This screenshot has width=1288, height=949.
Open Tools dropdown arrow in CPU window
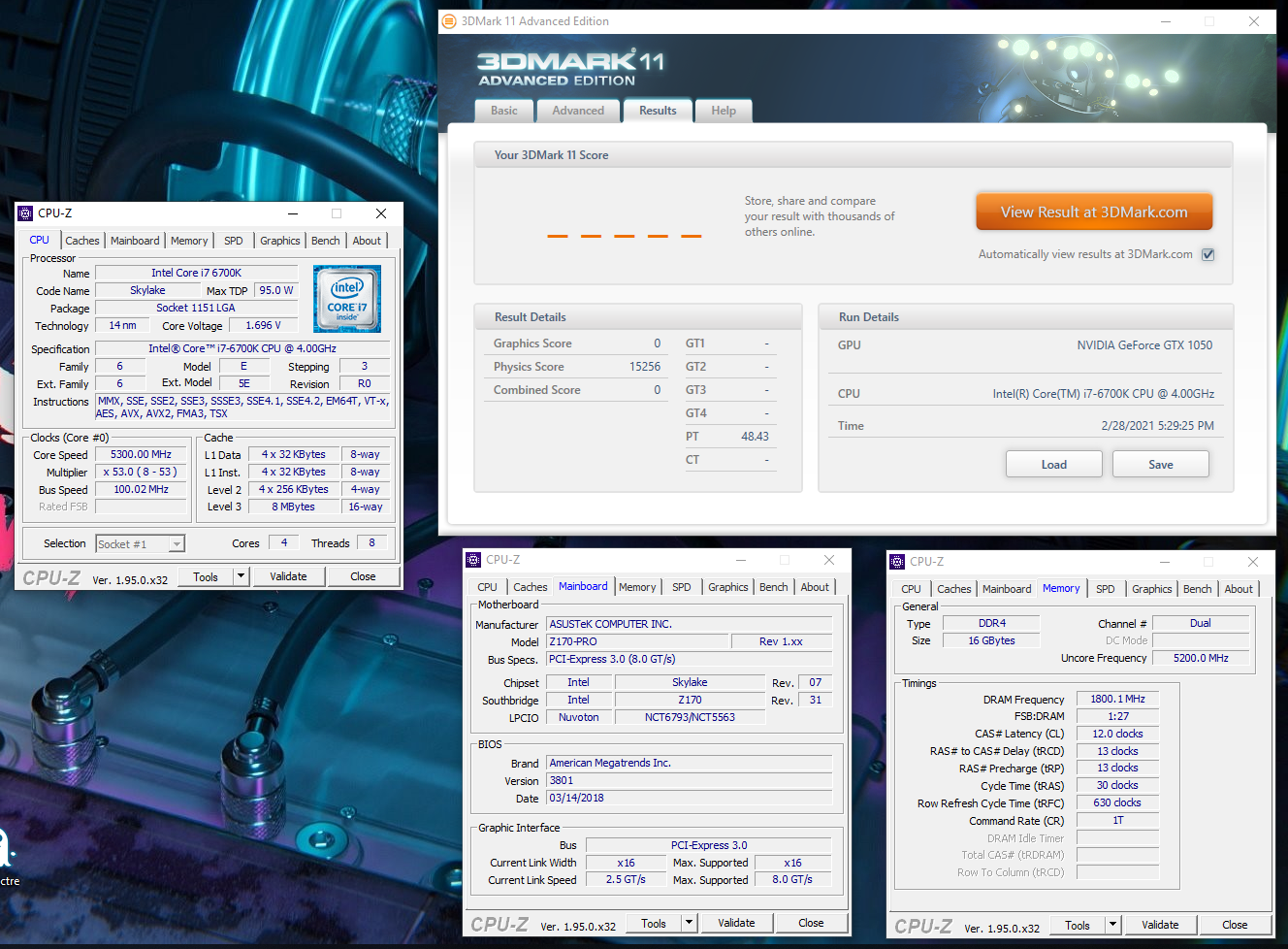[241, 576]
